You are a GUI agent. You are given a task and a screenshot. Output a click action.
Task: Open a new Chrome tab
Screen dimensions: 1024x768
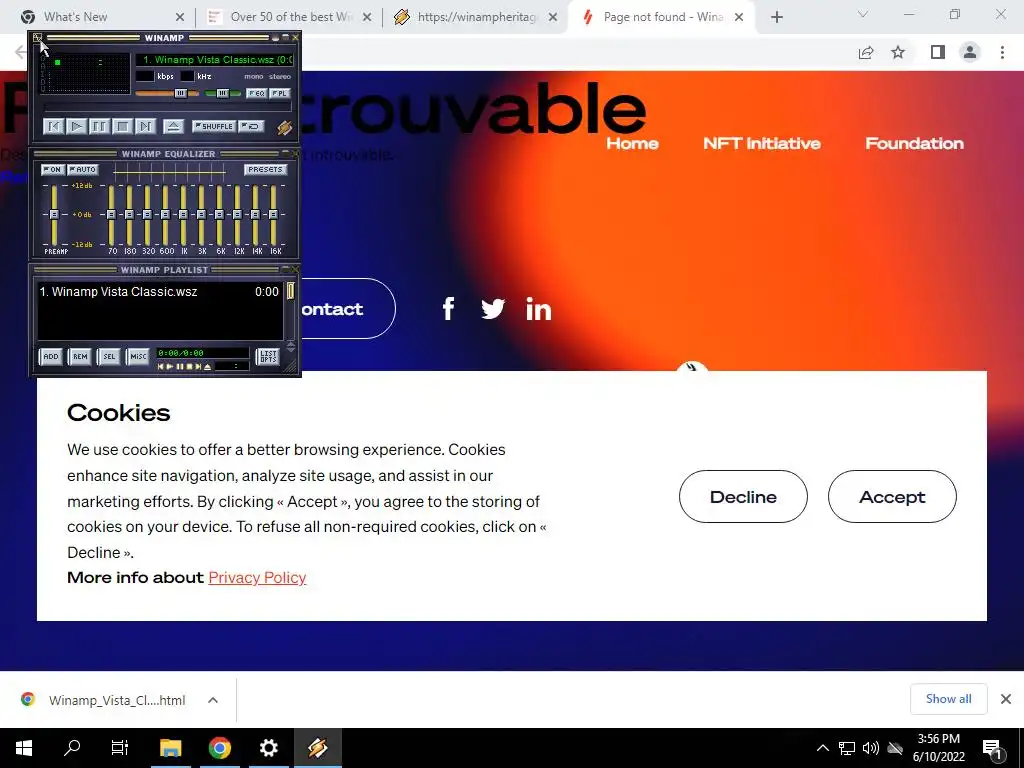776,17
